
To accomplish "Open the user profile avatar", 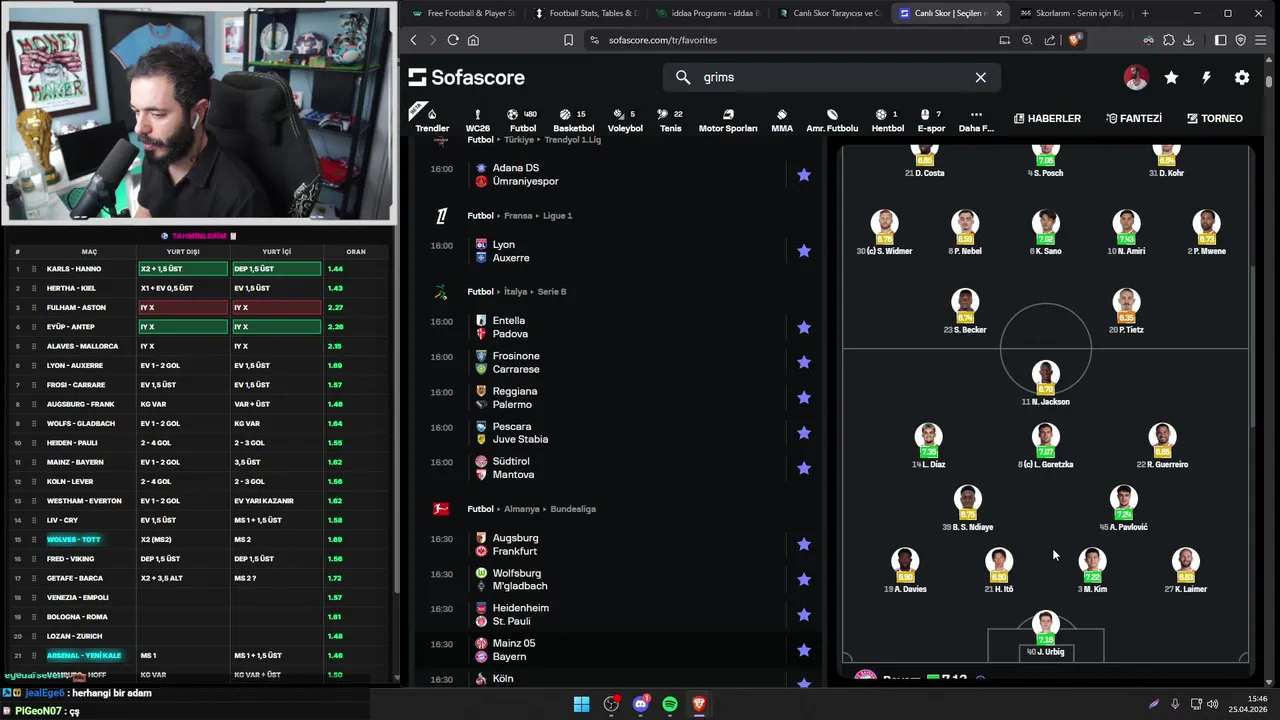I will pos(1136,77).
